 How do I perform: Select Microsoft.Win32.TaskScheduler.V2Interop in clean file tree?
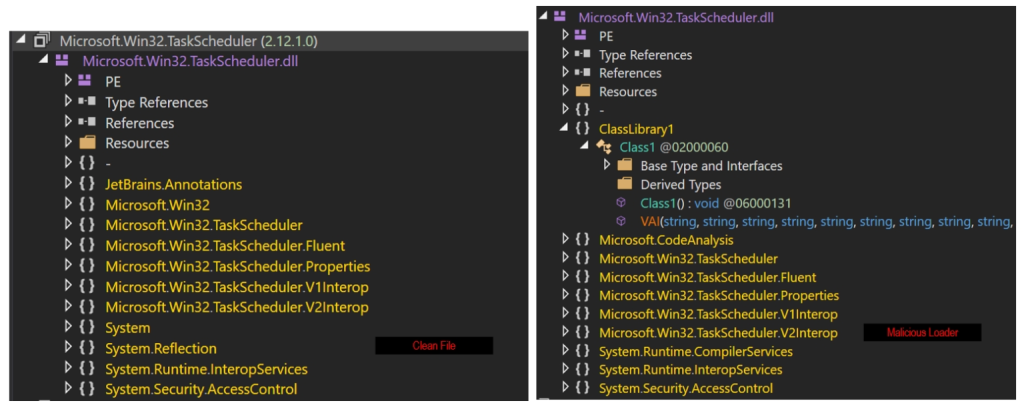[236, 307]
